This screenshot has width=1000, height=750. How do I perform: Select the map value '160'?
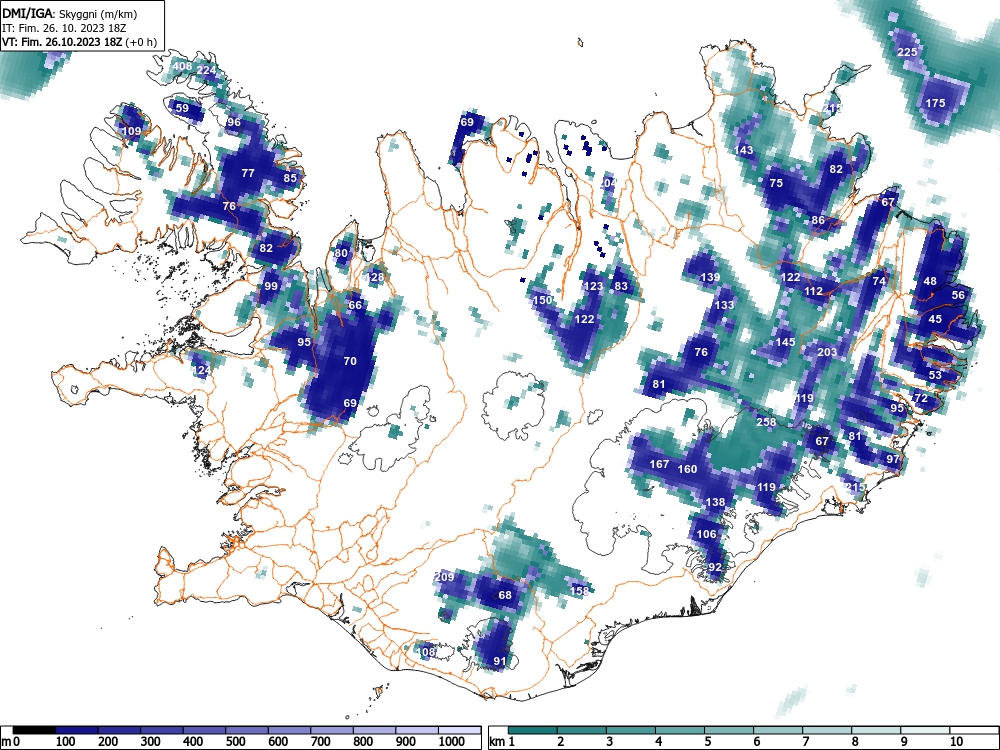[688, 469]
